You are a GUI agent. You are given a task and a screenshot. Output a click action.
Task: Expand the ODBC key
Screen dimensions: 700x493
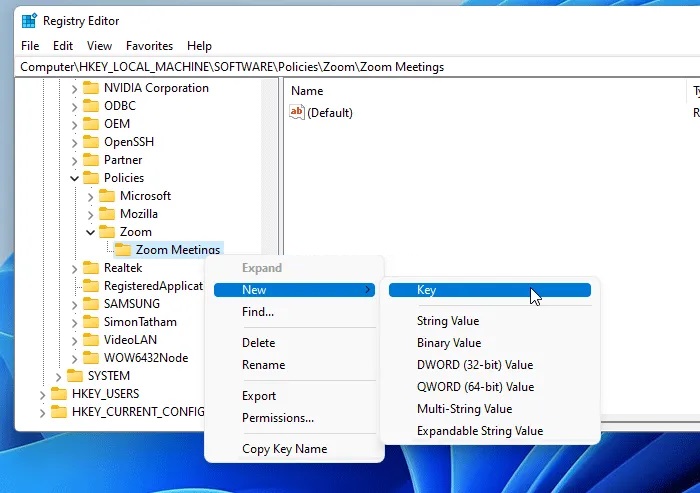75,107
